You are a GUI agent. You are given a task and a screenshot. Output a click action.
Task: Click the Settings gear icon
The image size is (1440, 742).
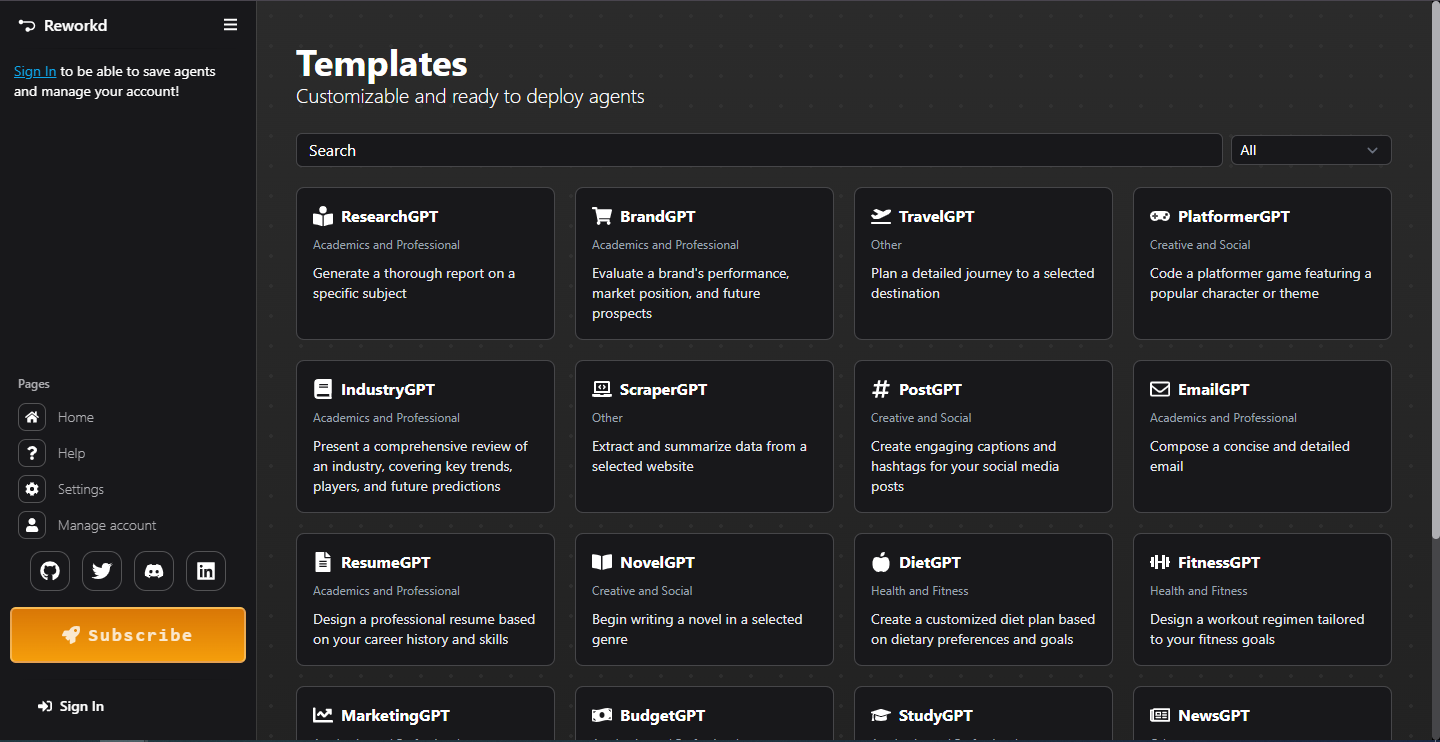coord(32,489)
